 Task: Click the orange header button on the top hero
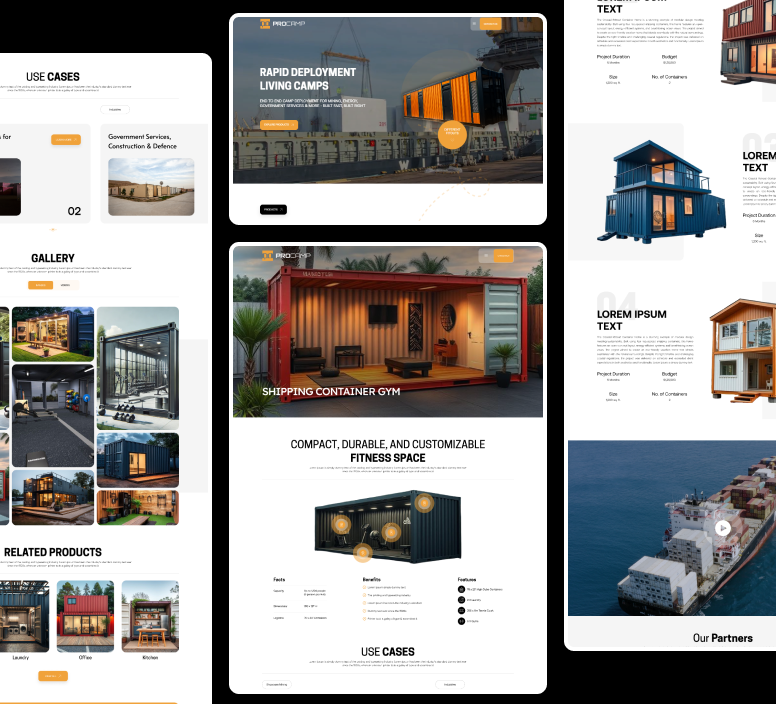click(490, 24)
